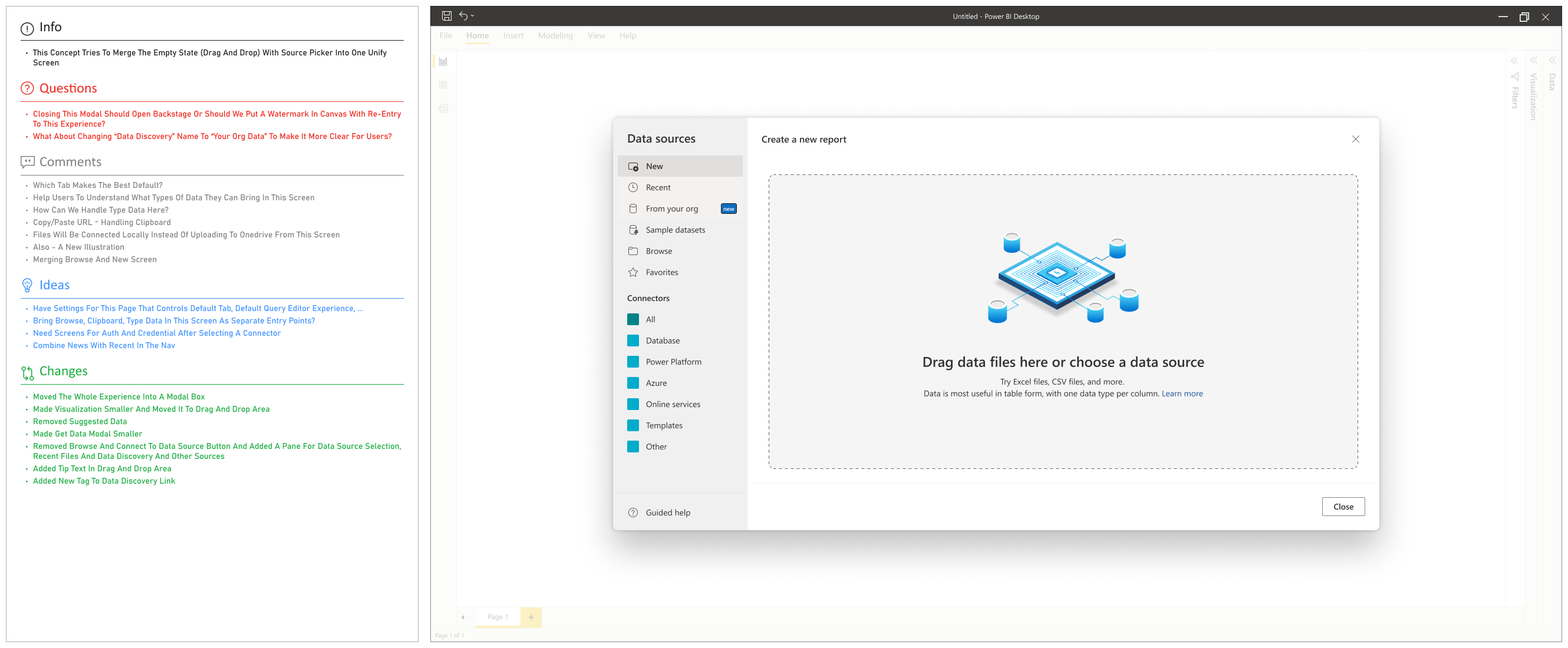Open the Modeling ribbon tab
The height and width of the screenshot is (648, 1568).
click(x=555, y=35)
